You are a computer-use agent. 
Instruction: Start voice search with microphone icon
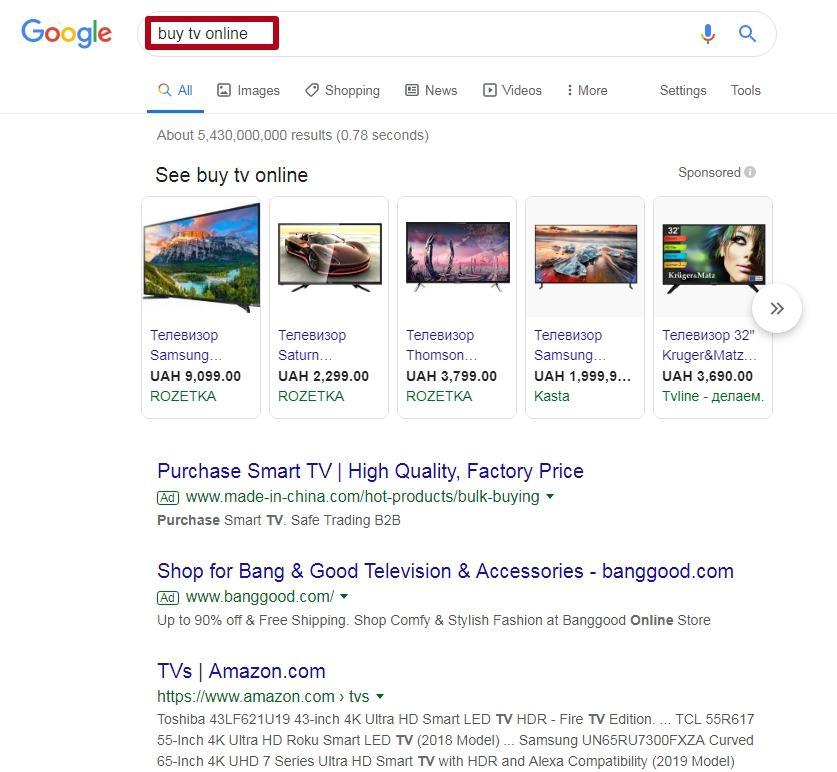click(708, 34)
